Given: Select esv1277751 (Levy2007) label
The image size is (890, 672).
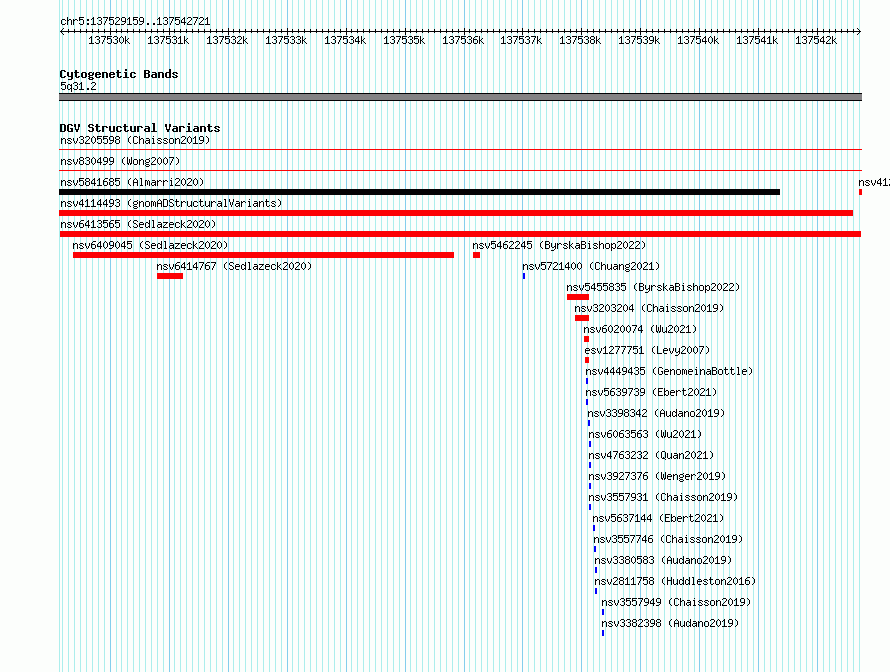Looking at the screenshot, I should click(x=647, y=350).
